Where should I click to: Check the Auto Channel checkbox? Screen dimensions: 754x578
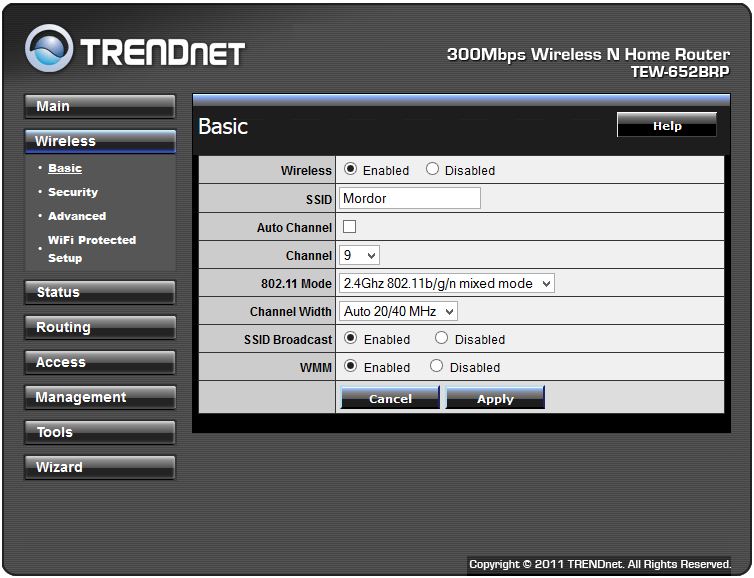click(x=350, y=227)
